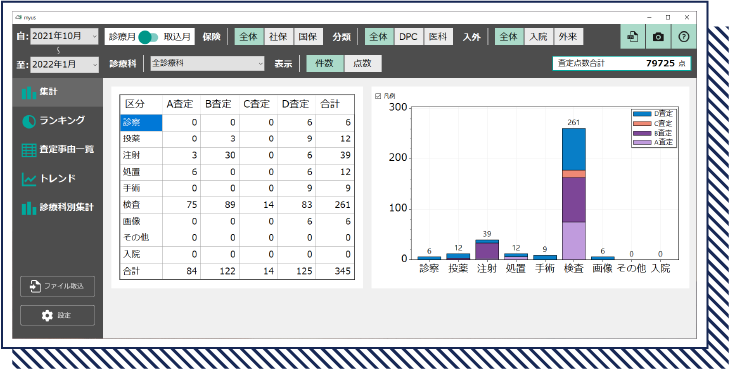Open the 診療科別集計 sidebar item

57,207
